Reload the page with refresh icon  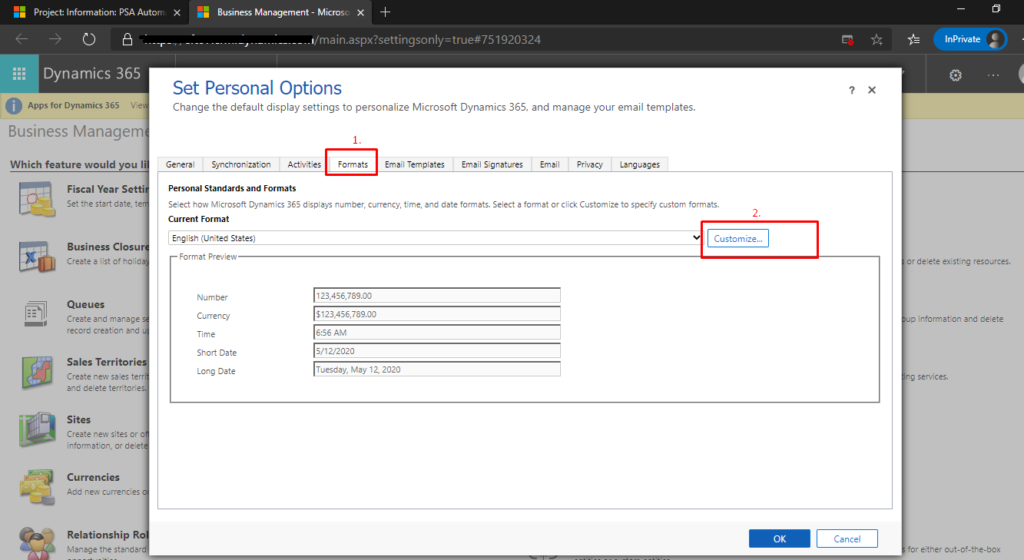pyautogui.click(x=89, y=39)
